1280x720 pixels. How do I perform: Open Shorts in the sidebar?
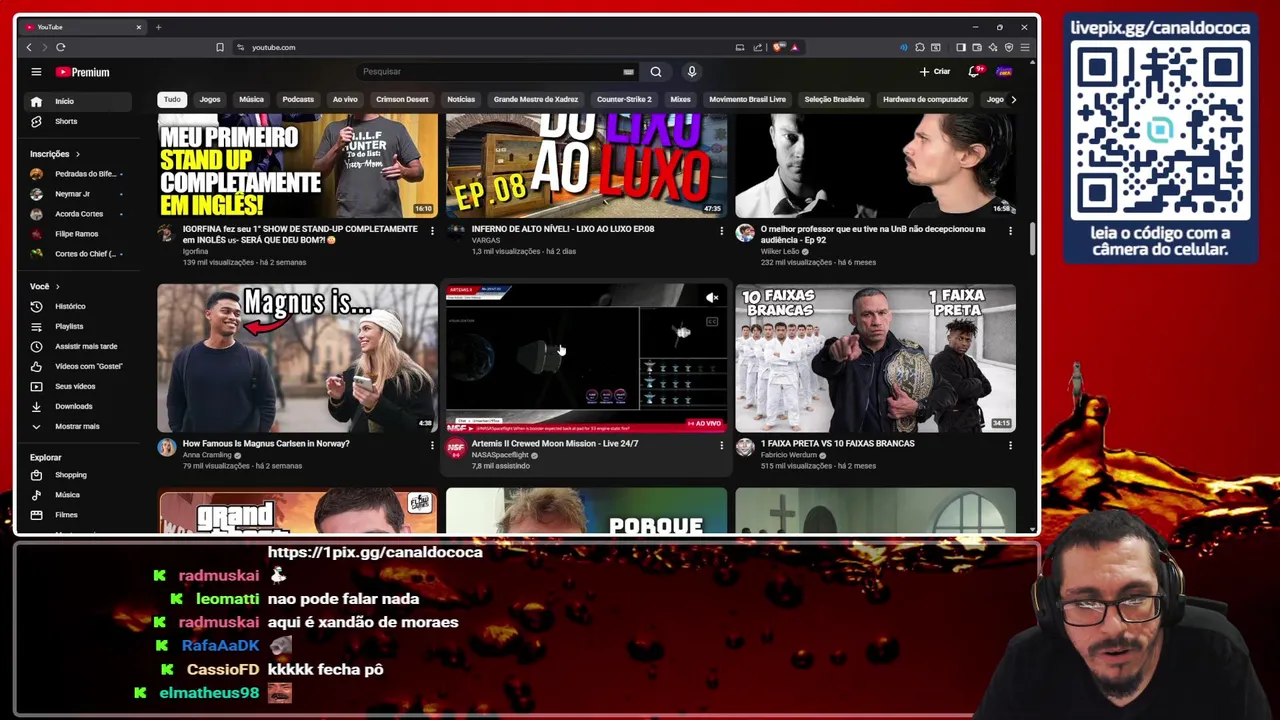78,121
